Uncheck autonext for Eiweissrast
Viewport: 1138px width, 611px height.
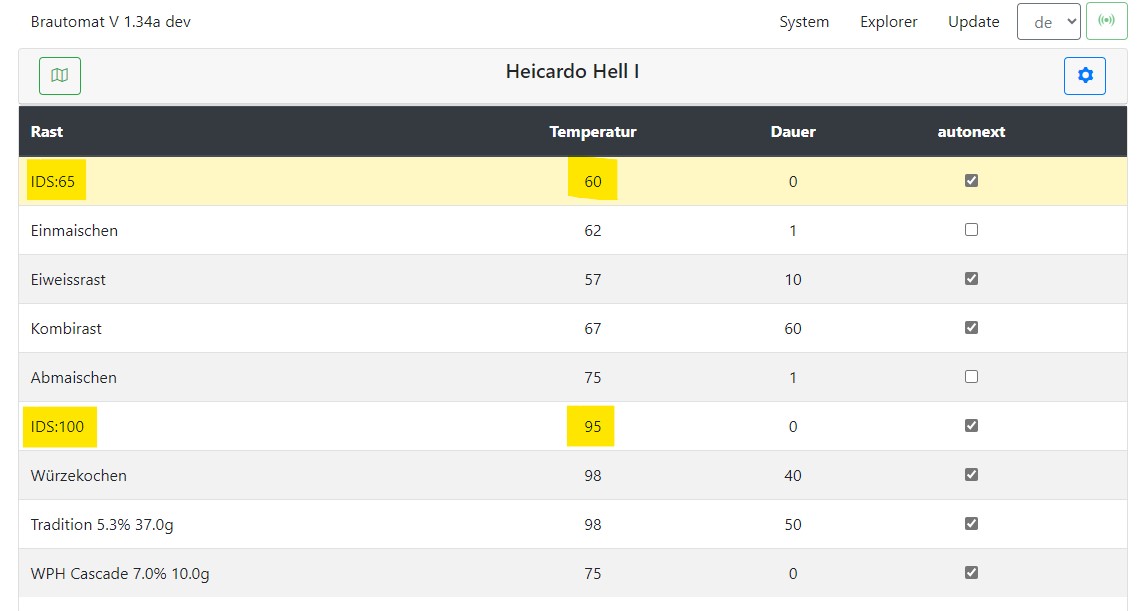971,279
